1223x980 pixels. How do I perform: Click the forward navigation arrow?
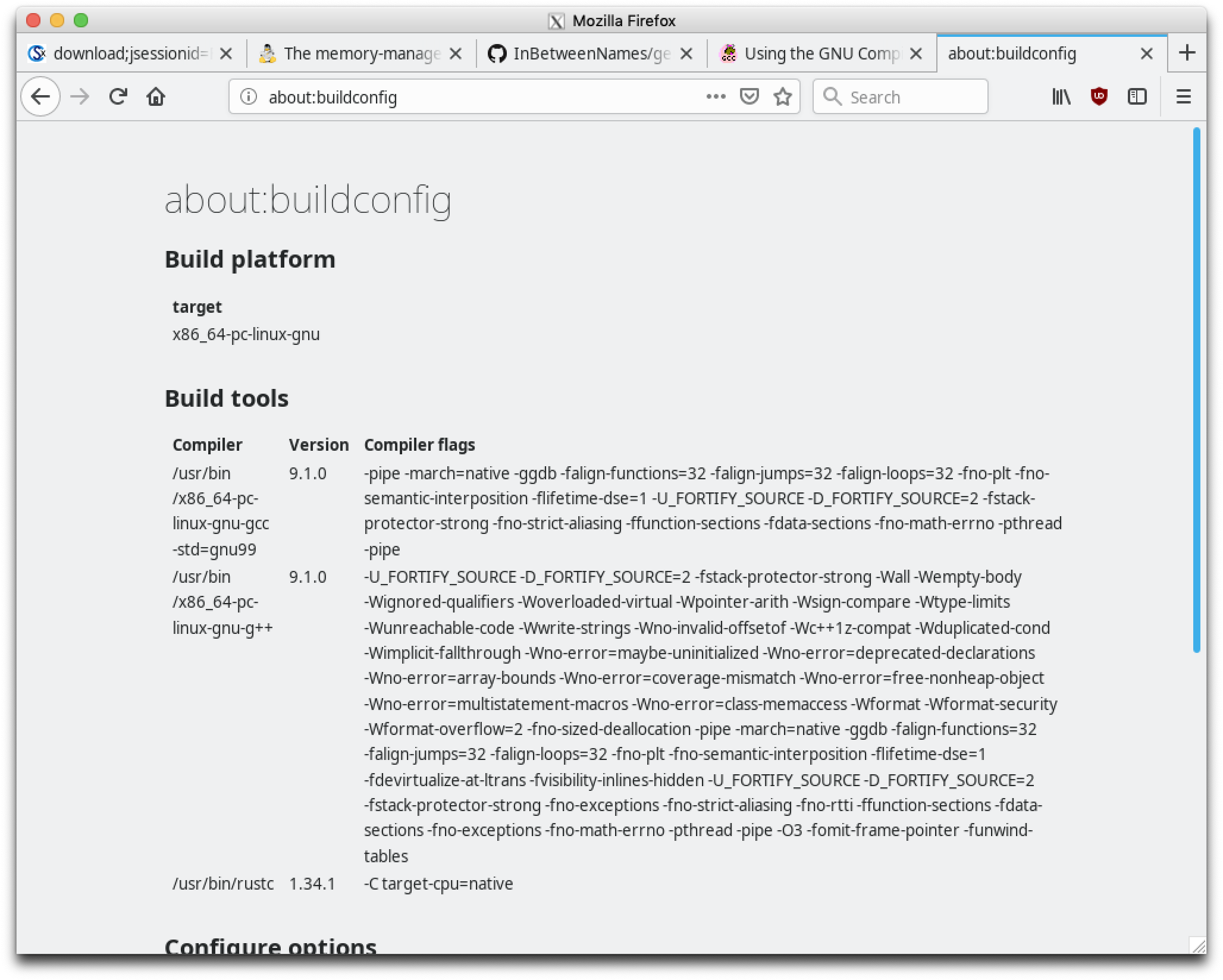(x=80, y=96)
